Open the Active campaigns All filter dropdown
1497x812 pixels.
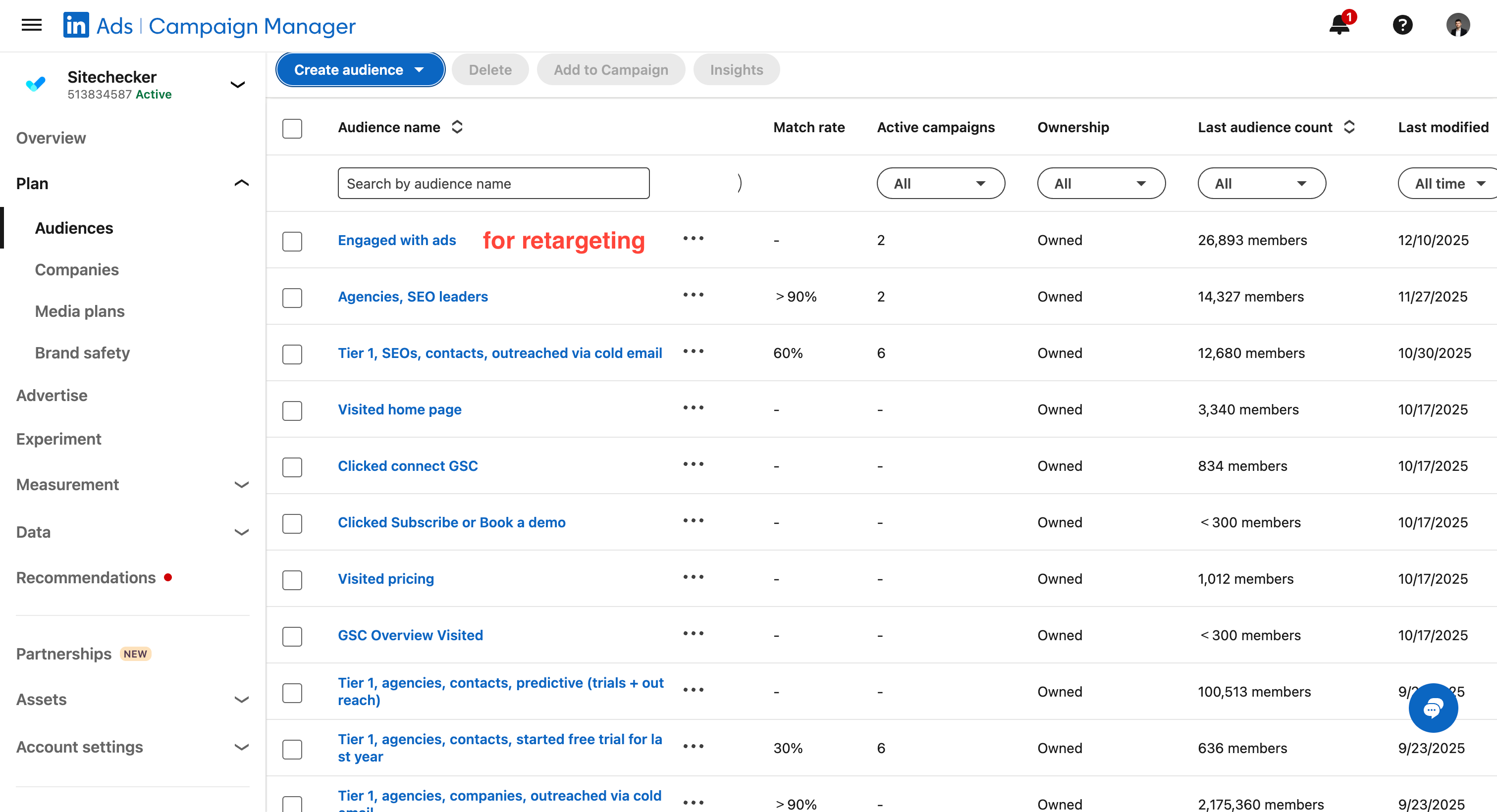pyautogui.click(x=940, y=184)
